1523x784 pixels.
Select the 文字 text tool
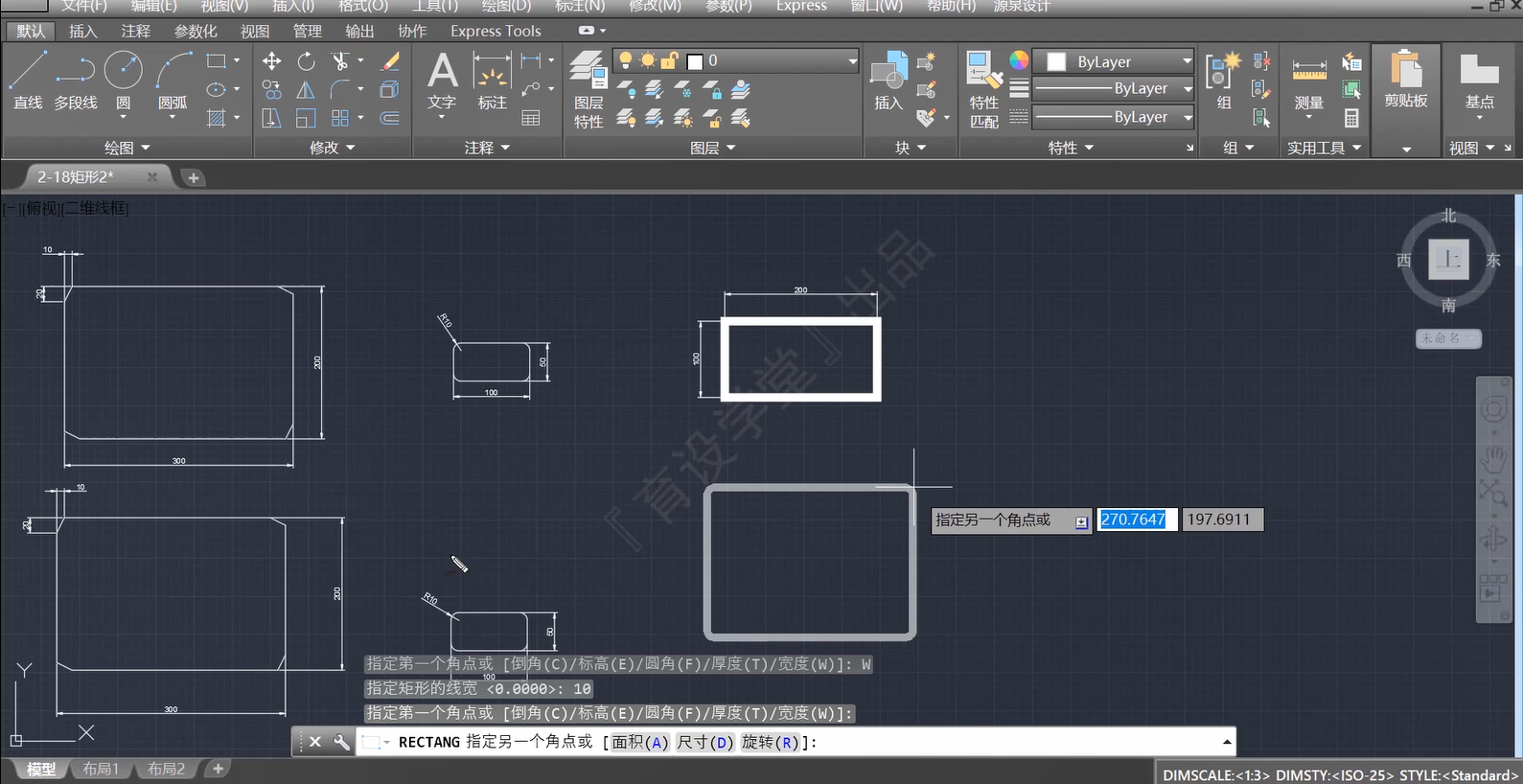[442, 81]
